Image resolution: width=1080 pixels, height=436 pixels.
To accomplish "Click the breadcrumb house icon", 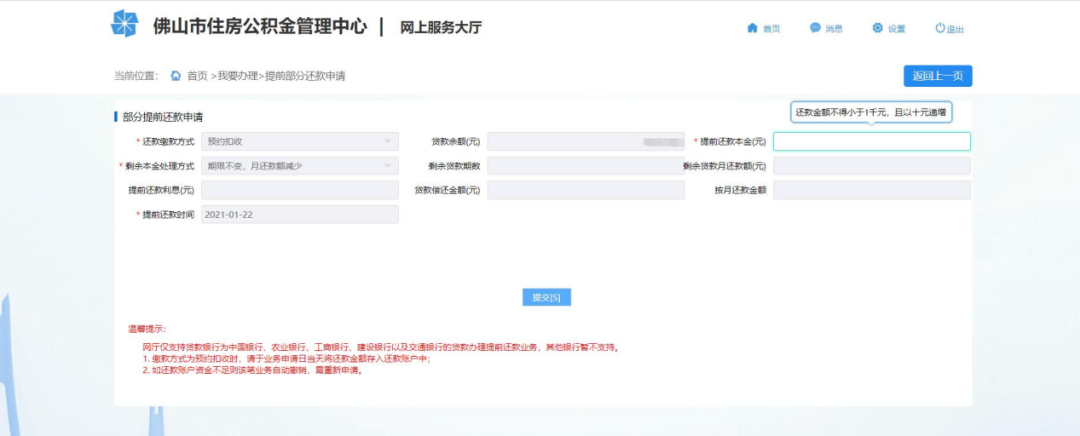I will pyautogui.click(x=176, y=76).
